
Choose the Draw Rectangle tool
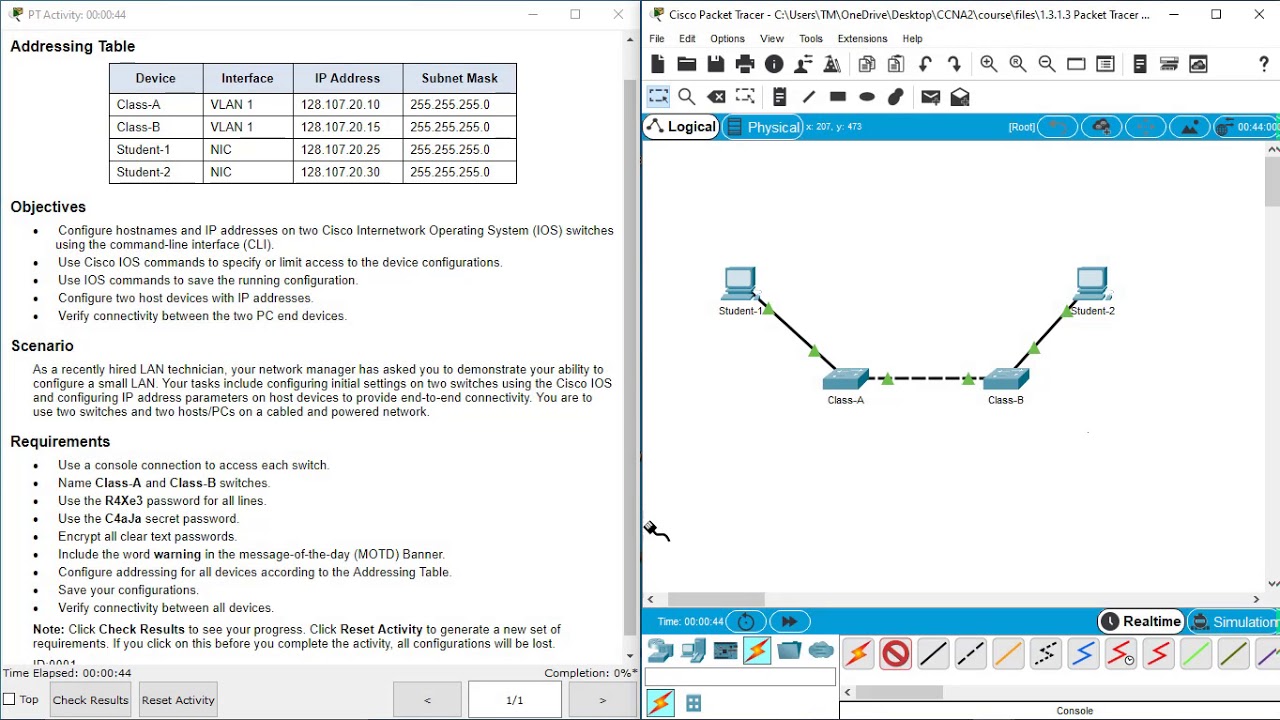[x=838, y=96]
